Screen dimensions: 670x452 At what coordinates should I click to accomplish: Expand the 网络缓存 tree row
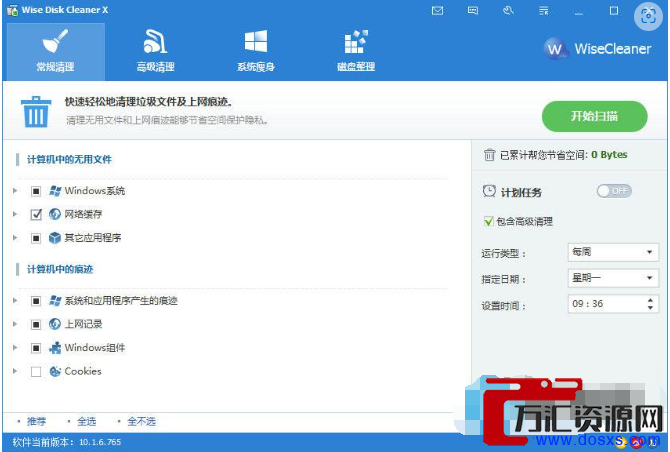coord(15,214)
